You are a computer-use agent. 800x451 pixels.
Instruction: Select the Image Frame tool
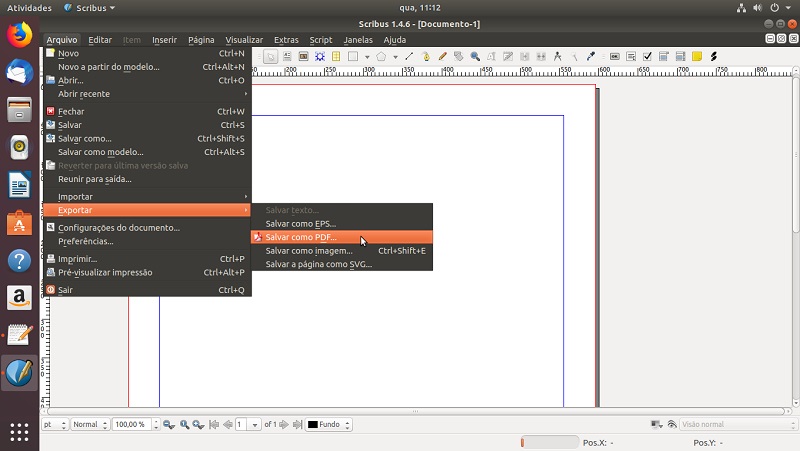point(304,57)
